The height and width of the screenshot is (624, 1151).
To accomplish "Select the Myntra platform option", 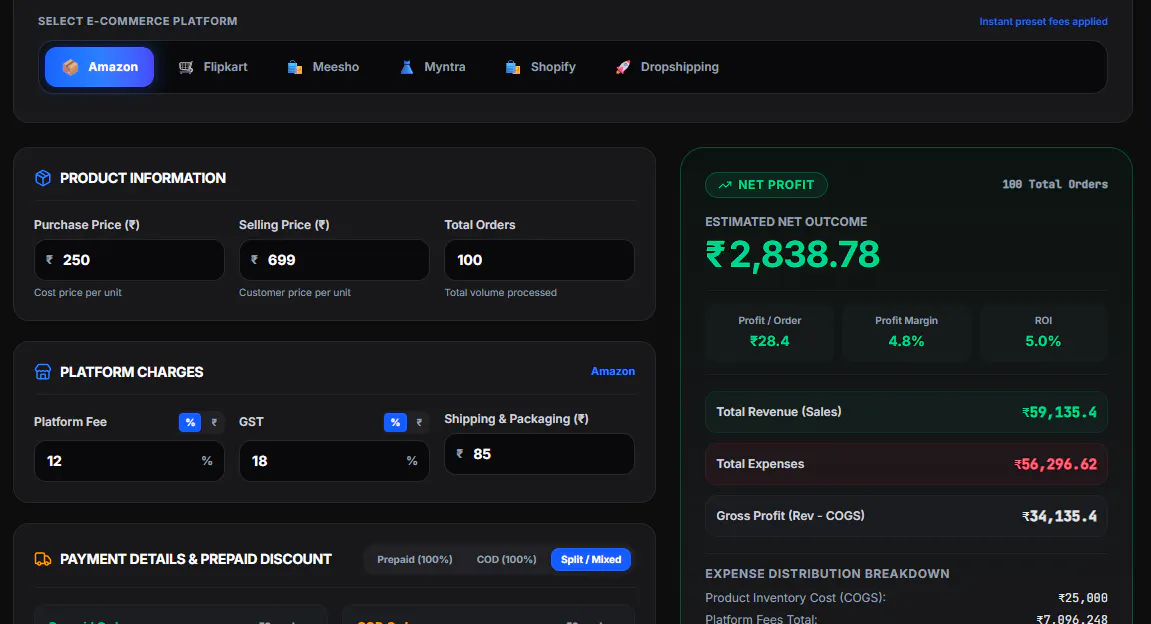I will tap(432, 67).
